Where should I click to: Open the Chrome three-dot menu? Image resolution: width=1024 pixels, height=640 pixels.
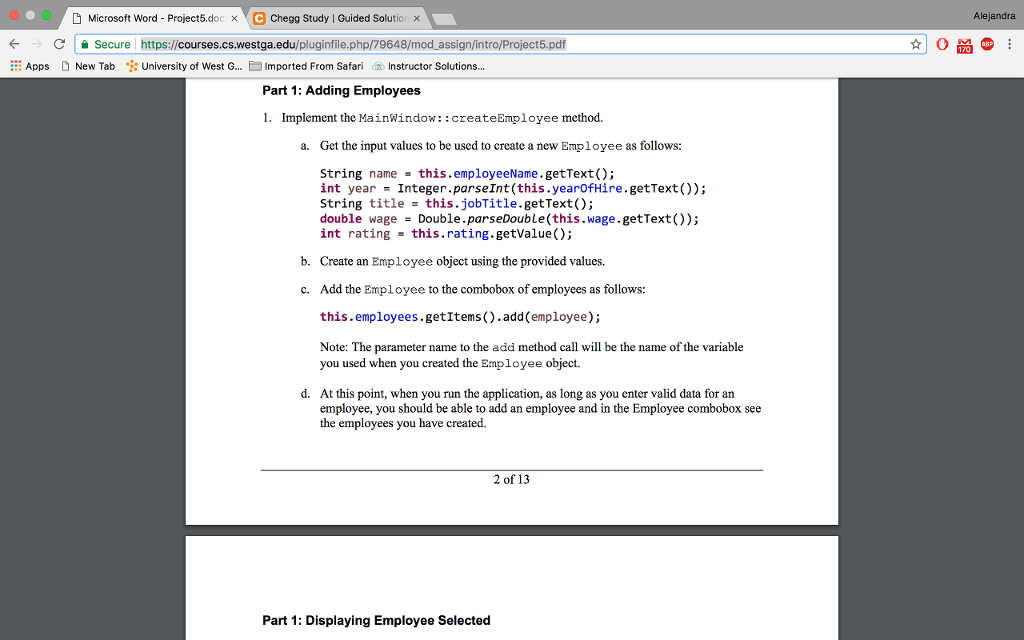click(1011, 45)
